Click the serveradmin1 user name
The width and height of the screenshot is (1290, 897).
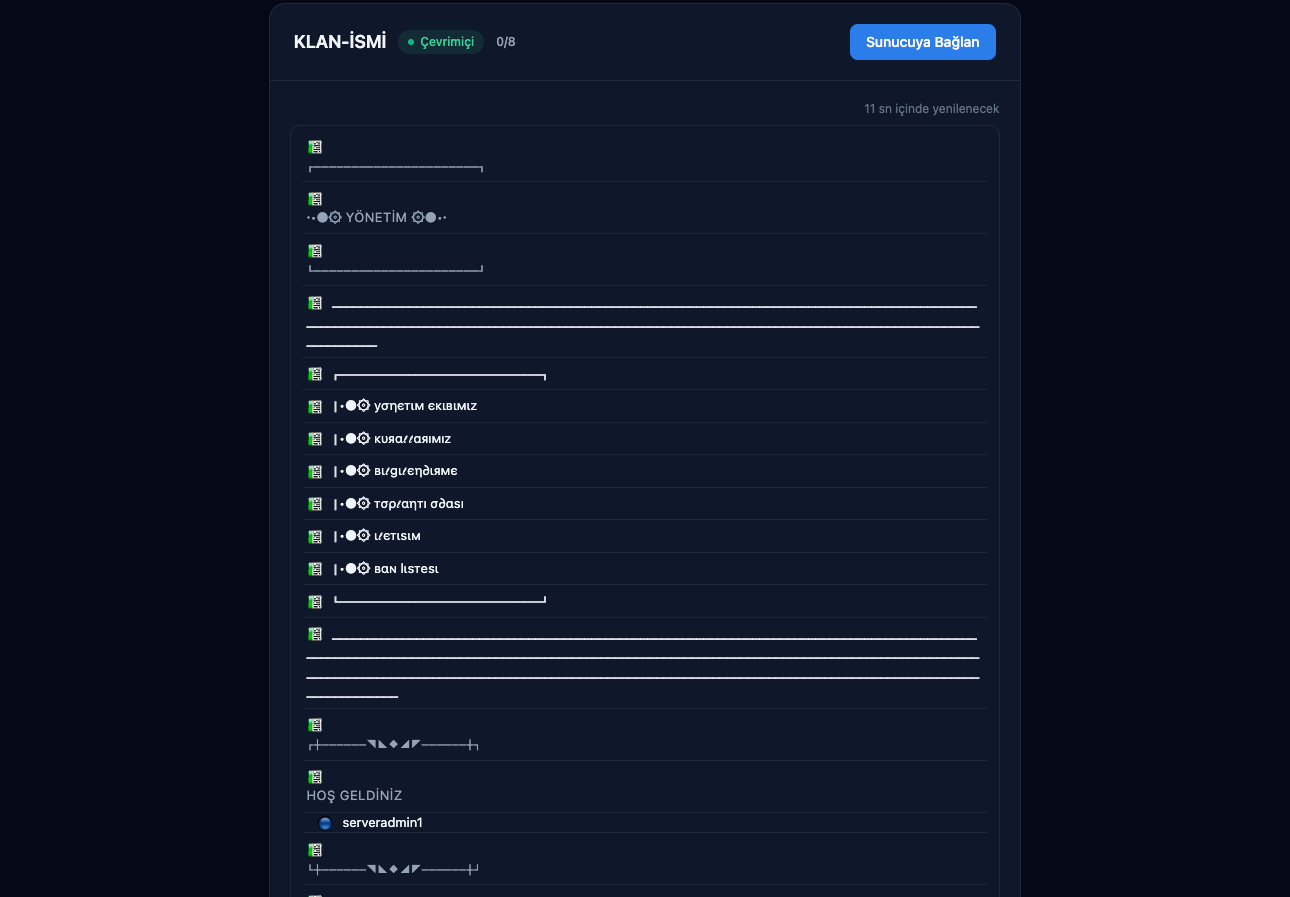[382, 823]
